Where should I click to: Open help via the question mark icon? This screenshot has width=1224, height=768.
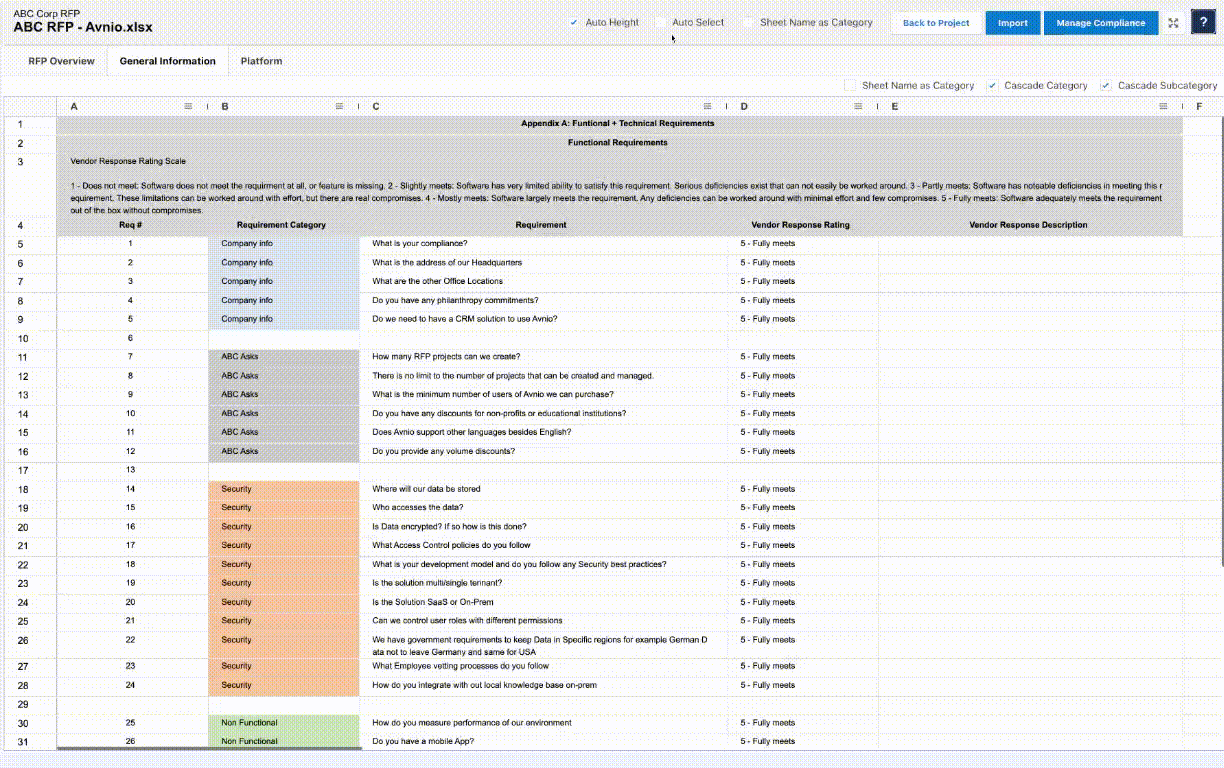click(x=1202, y=23)
